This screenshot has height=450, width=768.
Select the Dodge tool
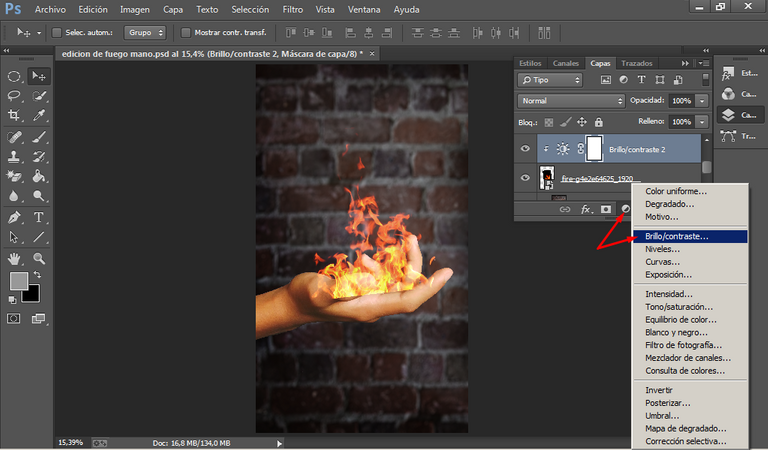tap(39, 196)
